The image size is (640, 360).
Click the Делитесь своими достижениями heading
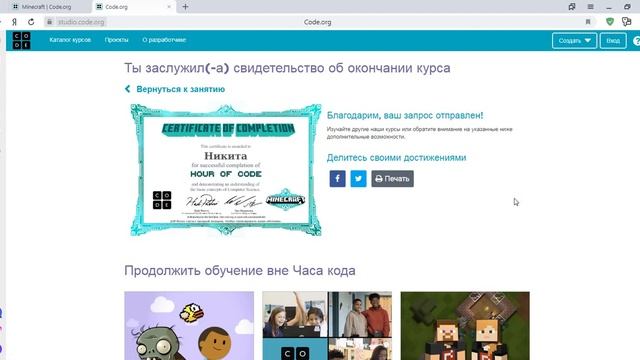click(x=396, y=158)
